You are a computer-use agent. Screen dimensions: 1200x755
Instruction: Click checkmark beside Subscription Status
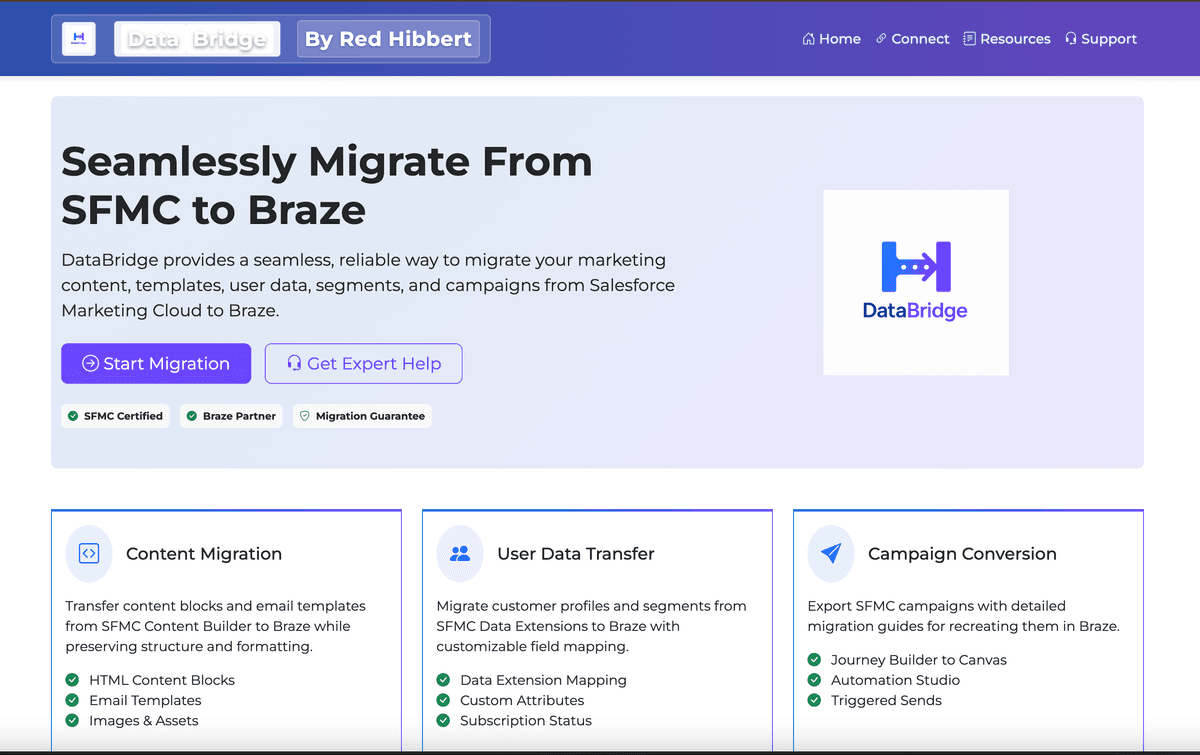[444, 720]
